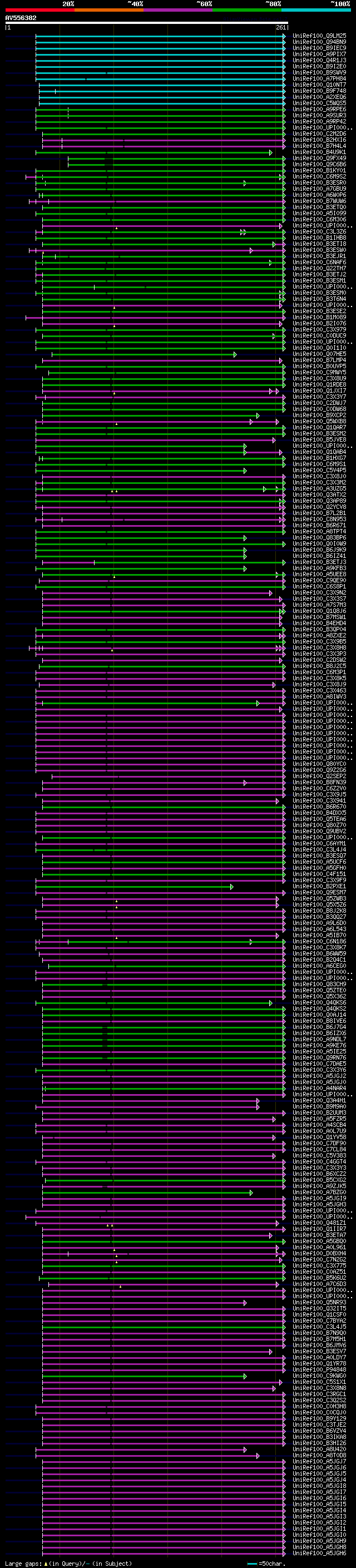Select label UniRef100_B3ESV7

tap(319, 1351)
